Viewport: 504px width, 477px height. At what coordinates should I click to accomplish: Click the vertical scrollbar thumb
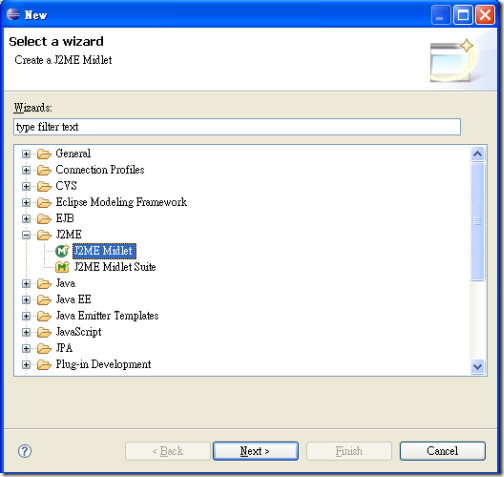[478, 221]
